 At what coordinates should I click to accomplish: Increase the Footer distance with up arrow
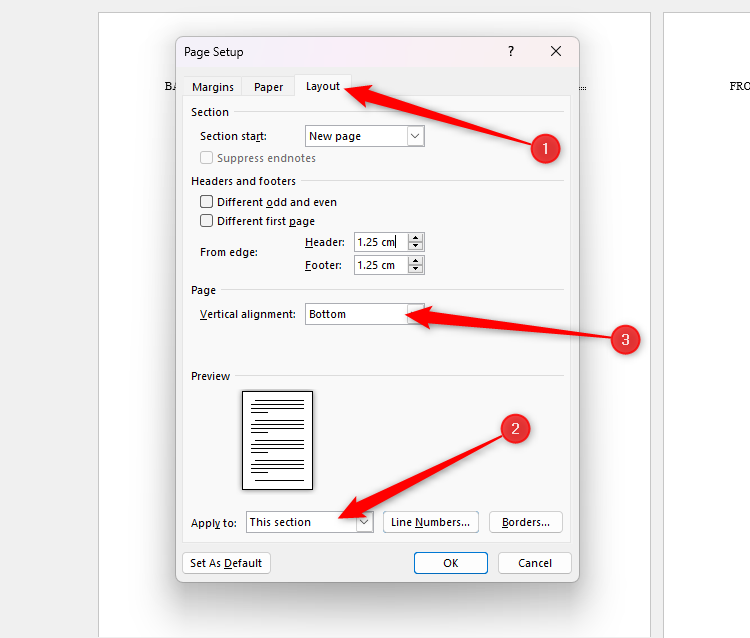[x=416, y=261]
